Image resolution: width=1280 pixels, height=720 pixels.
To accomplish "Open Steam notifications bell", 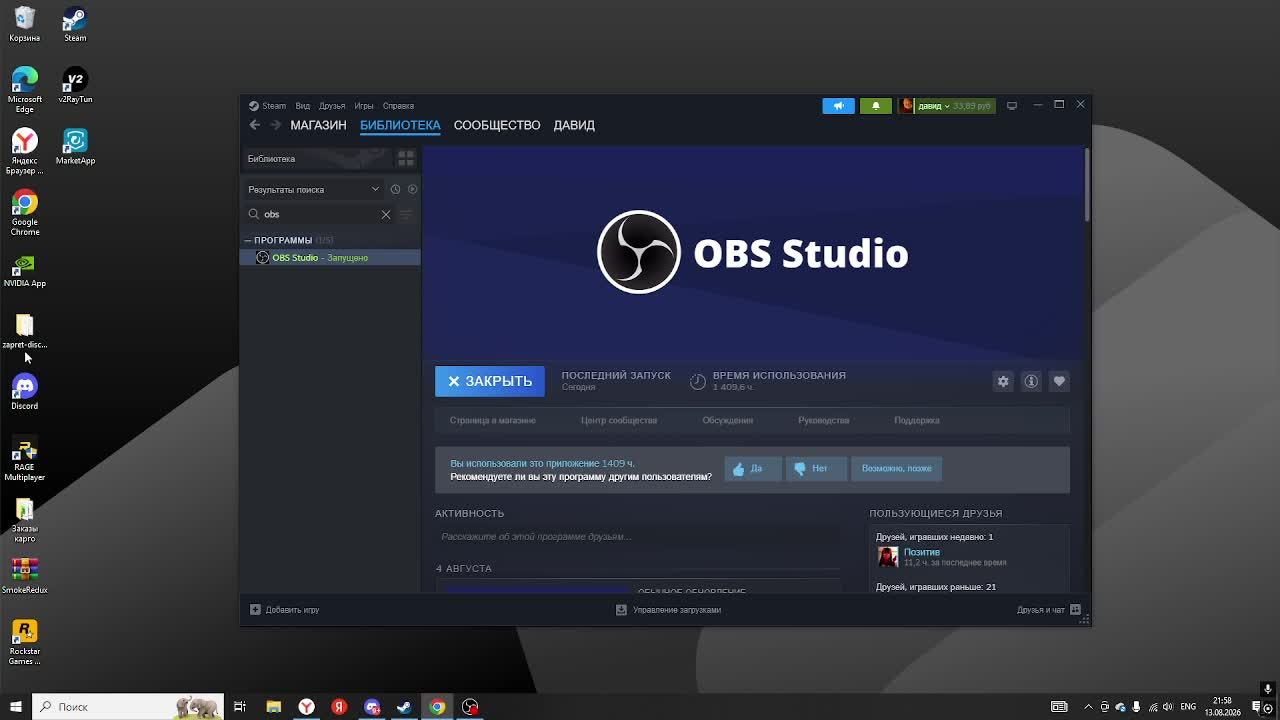I will (x=876, y=105).
